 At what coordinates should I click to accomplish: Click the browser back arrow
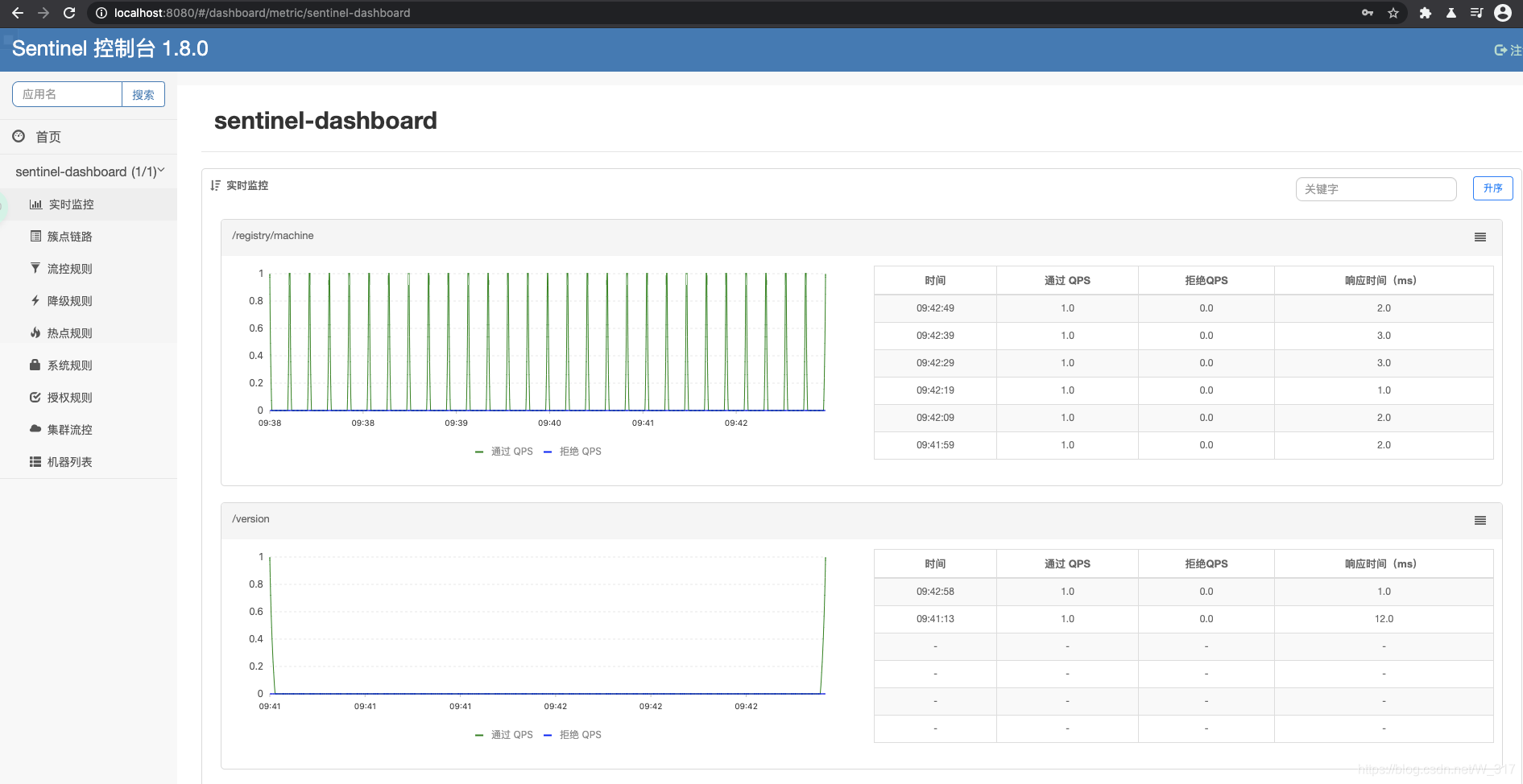(18, 13)
